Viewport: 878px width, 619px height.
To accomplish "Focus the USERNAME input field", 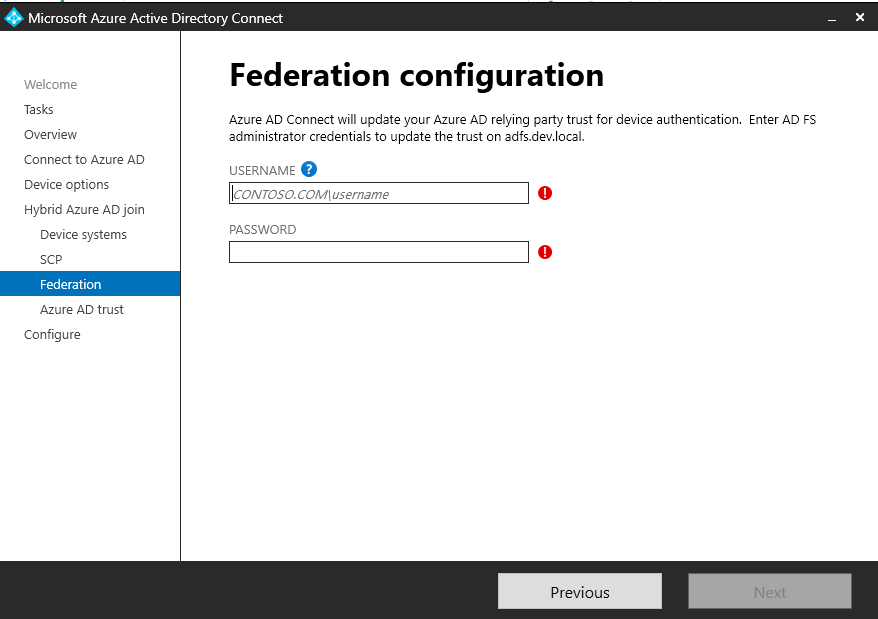I will (378, 194).
